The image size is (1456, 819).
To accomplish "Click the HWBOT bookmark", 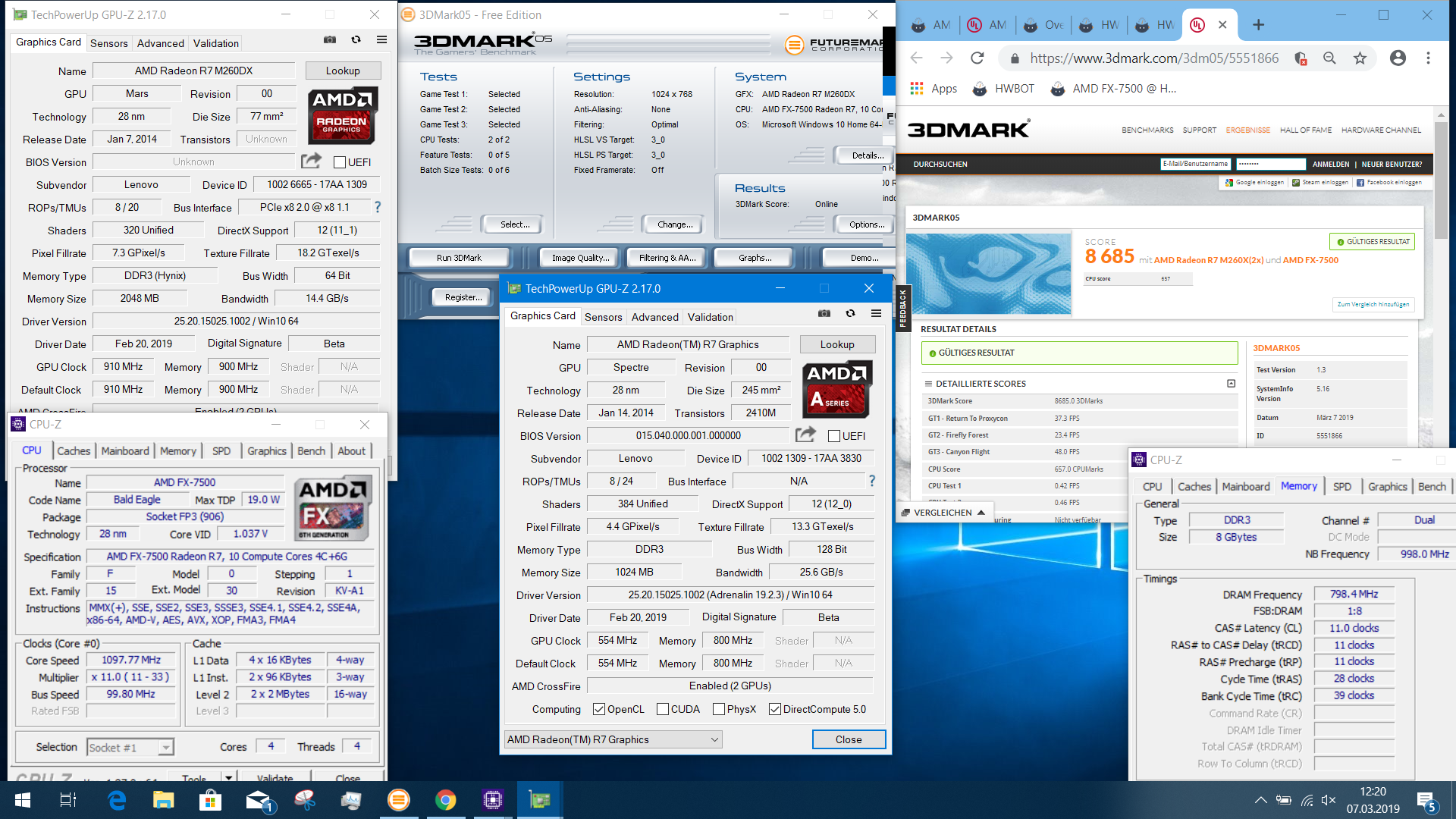I will (1003, 89).
